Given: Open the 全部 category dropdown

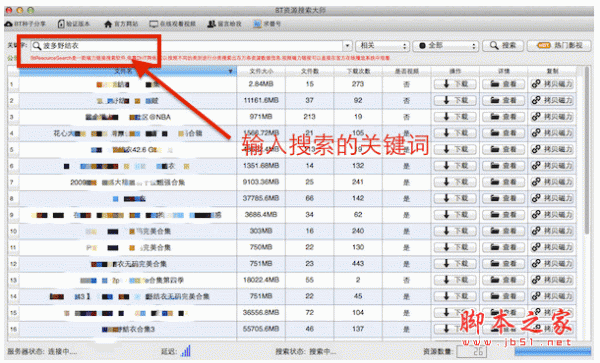Looking at the screenshot, I should coord(446,46).
